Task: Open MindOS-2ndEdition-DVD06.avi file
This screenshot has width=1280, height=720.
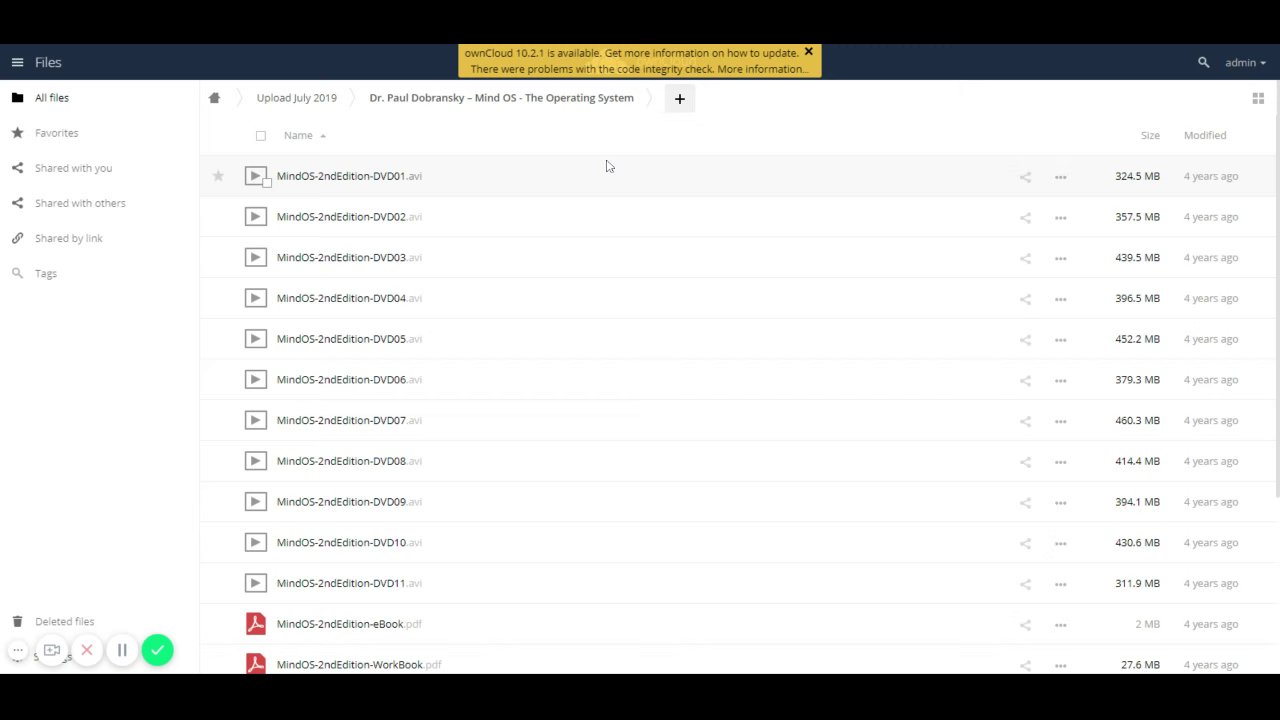Action: point(349,380)
